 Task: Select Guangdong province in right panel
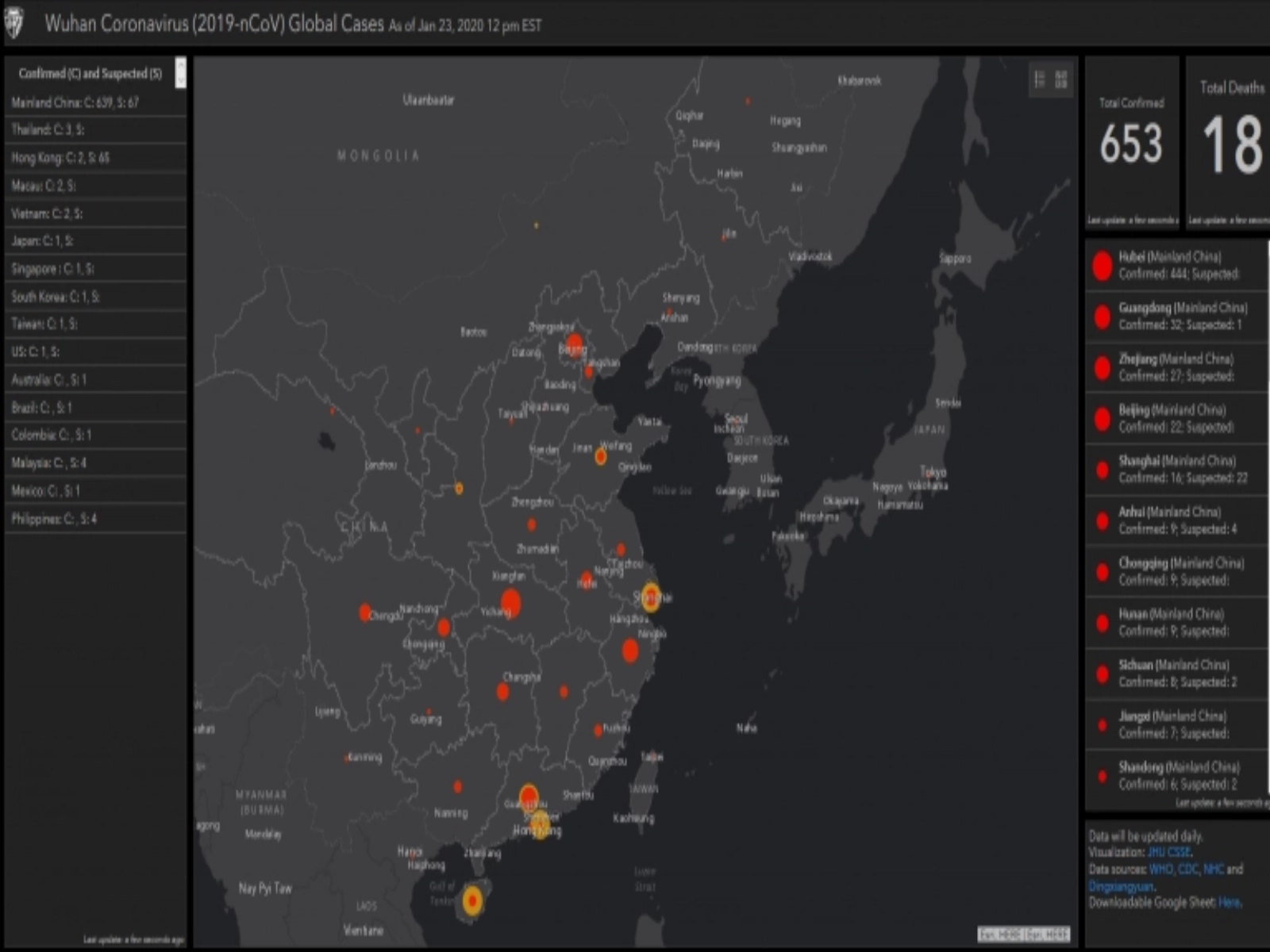1176,317
